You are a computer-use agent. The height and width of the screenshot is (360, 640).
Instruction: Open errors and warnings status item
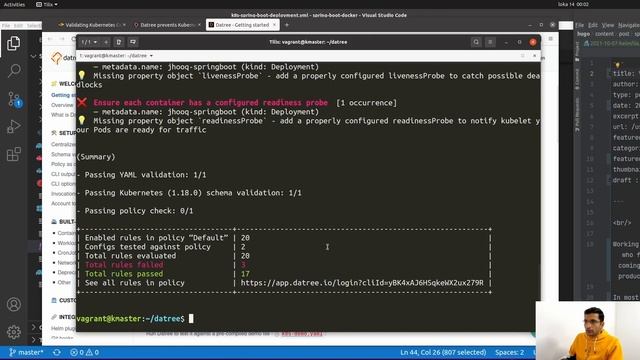[84, 352]
